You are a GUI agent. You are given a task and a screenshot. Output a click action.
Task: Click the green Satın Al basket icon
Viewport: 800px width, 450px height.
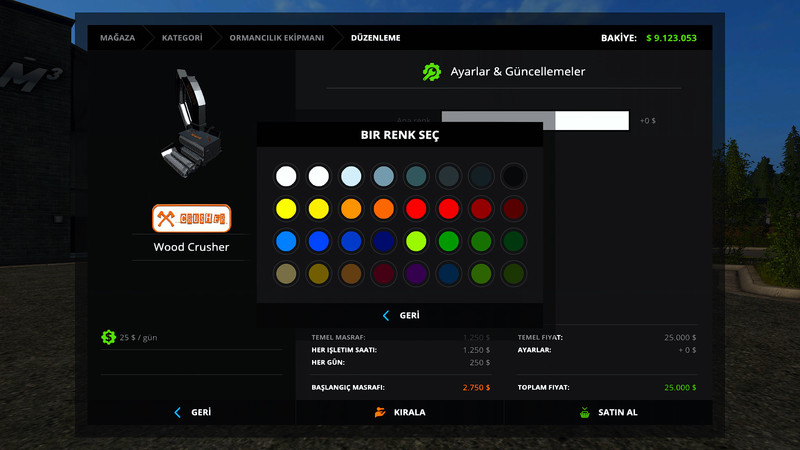tap(584, 412)
